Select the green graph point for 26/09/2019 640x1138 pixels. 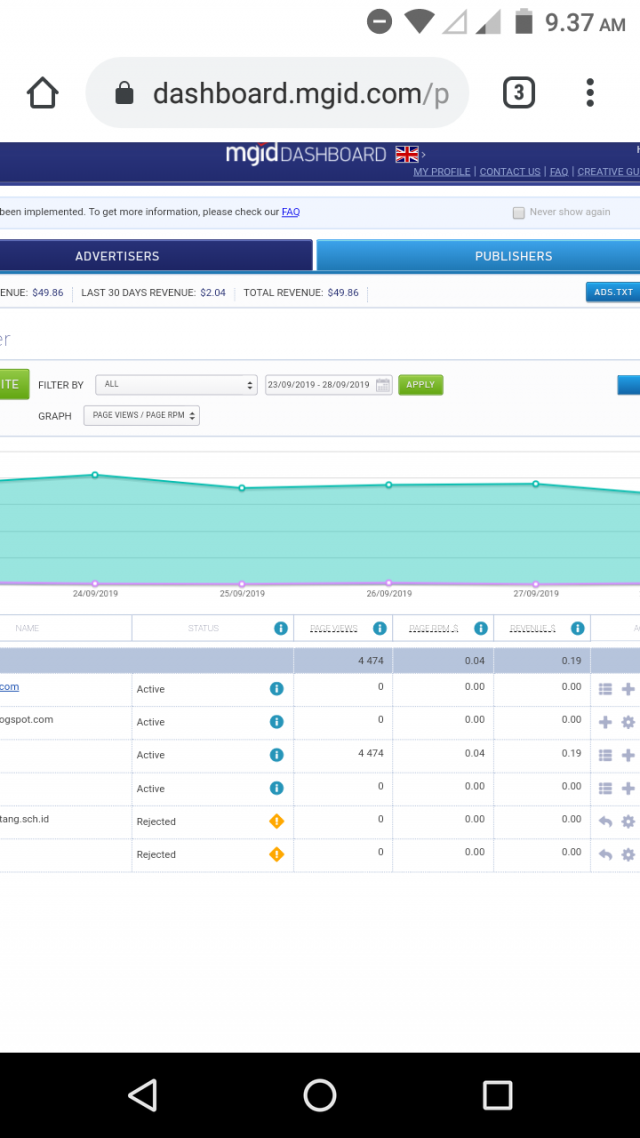(x=389, y=485)
